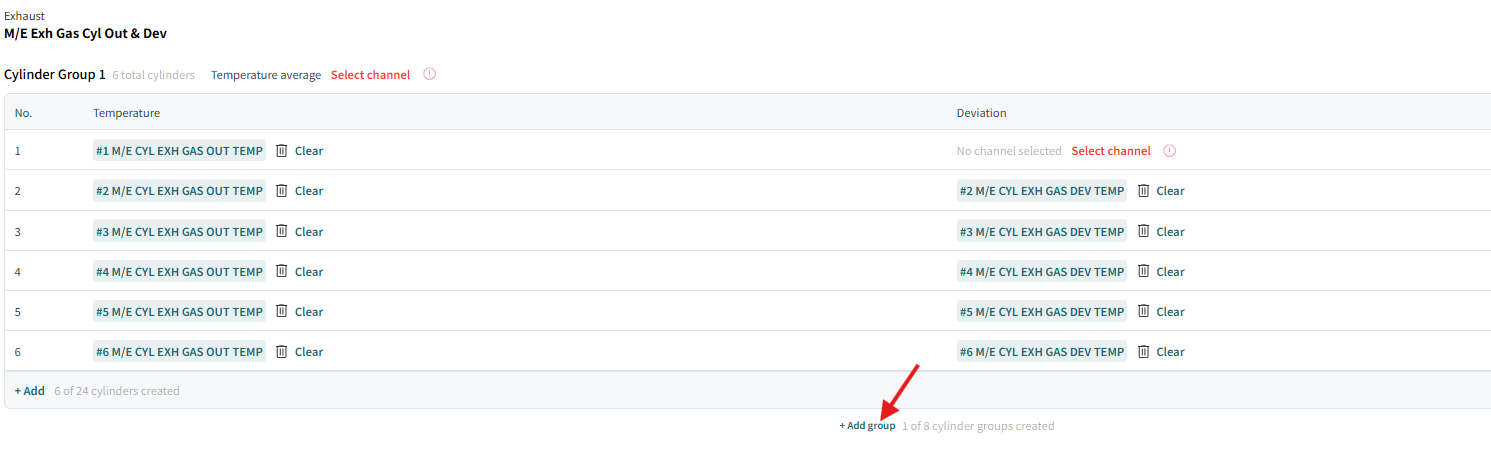Click the 6 of 24 cylinders created text
This screenshot has height=462, width=1491.
click(117, 391)
